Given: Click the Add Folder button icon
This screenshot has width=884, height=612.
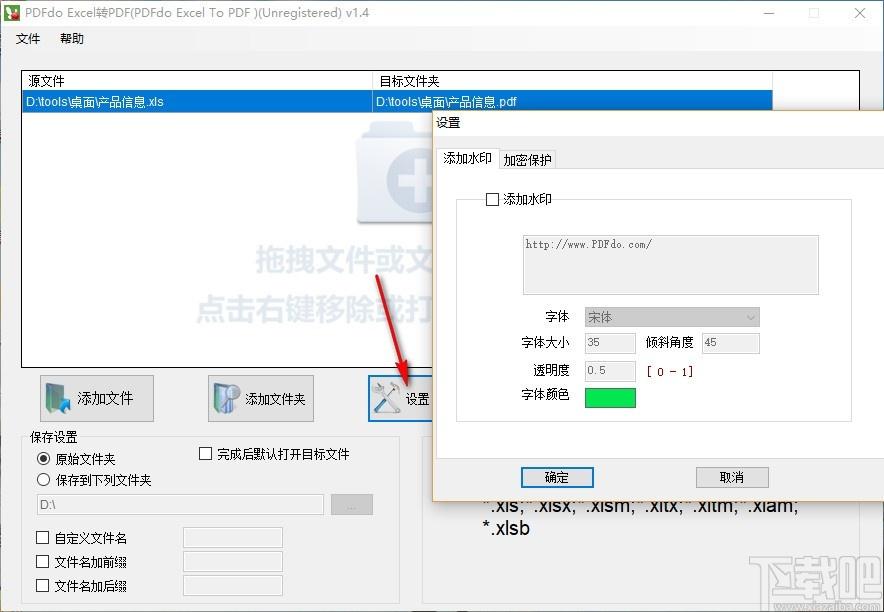Looking at the screenshot, I should tap(226, 398).
